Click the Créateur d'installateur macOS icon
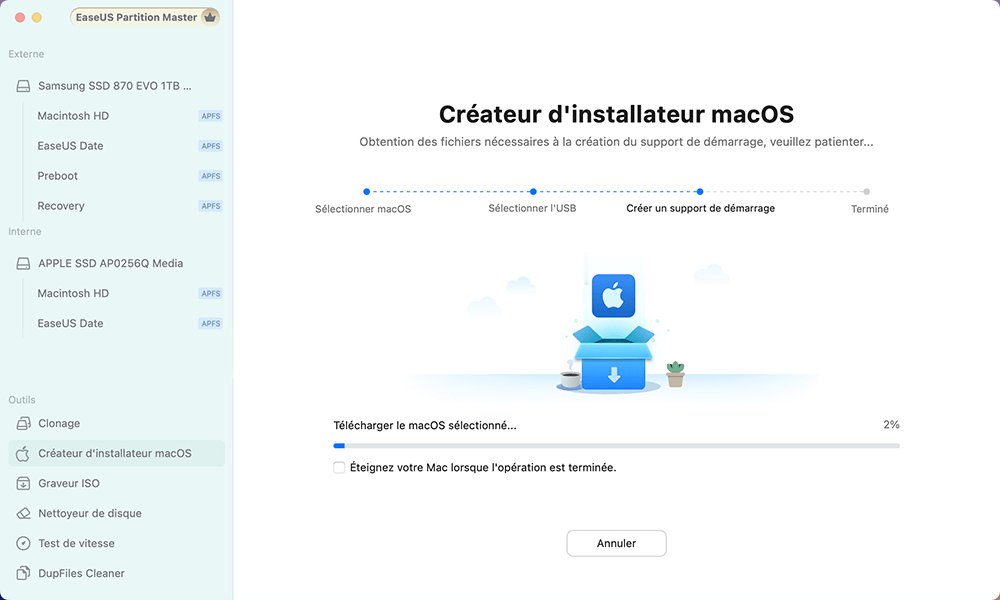1000x600 pixels. click(x=20, y=453)
